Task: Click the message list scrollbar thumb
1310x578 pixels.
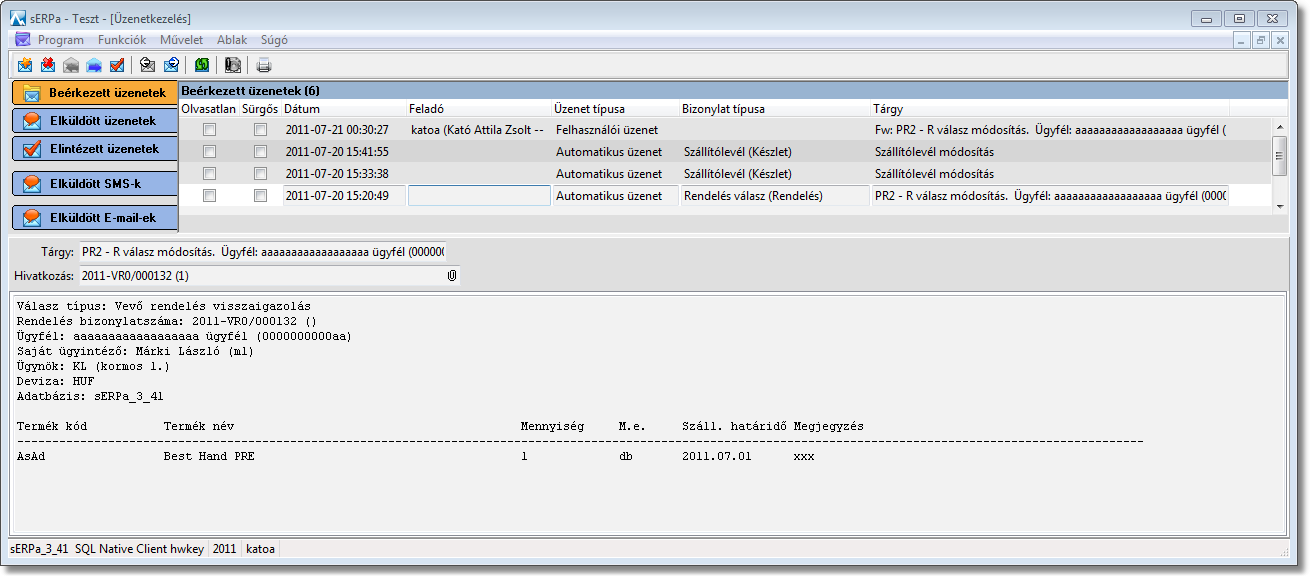Action: click(1279, 155)
